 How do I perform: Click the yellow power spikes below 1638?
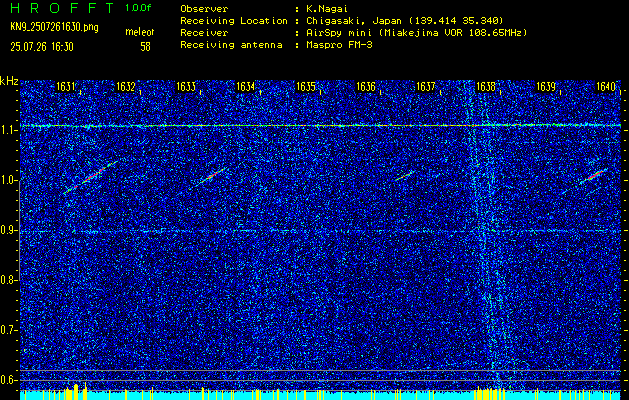(x=490, y=393)
